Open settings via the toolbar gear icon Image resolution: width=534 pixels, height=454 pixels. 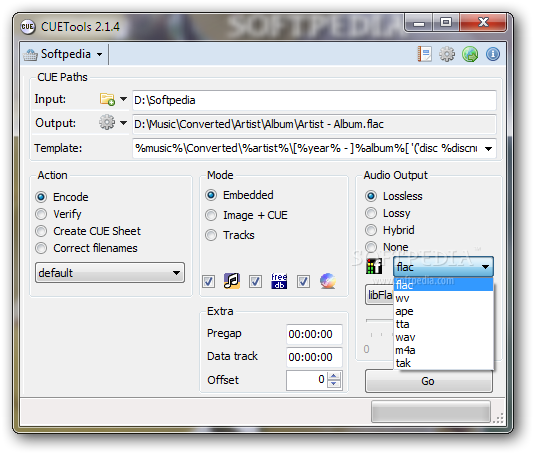click(x=447, y=54)
